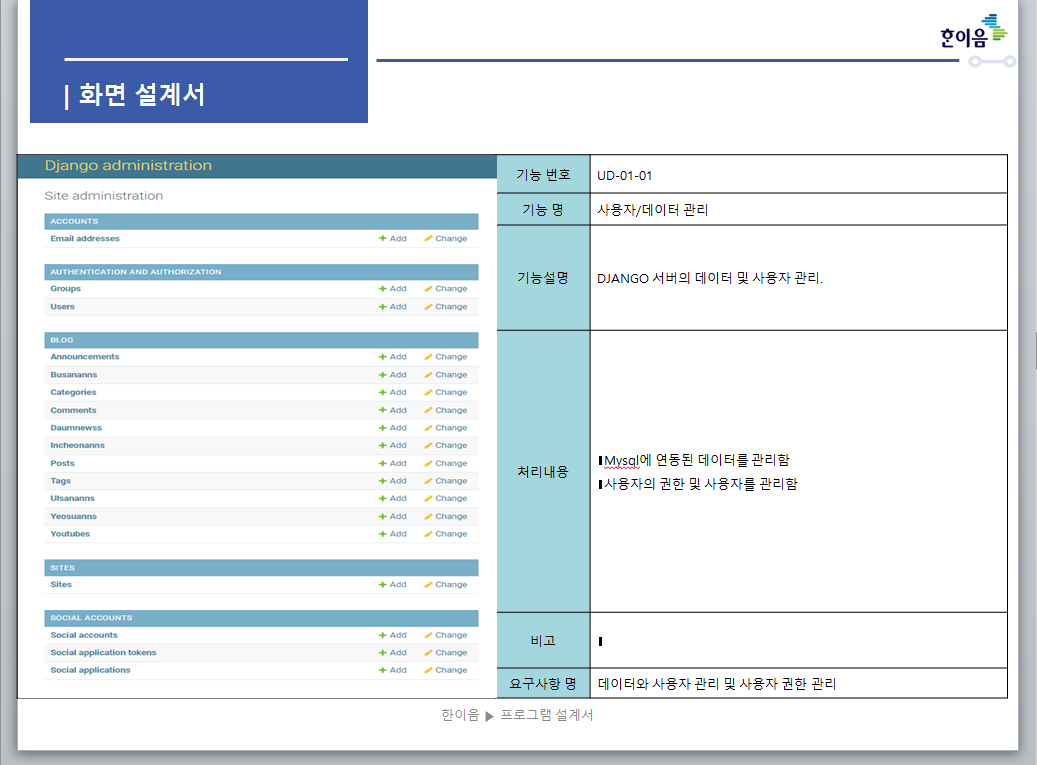Open the Social application tokens link
Image resolution: width=1037 pixels, height=765 pixels.
(x=103, y=653)
